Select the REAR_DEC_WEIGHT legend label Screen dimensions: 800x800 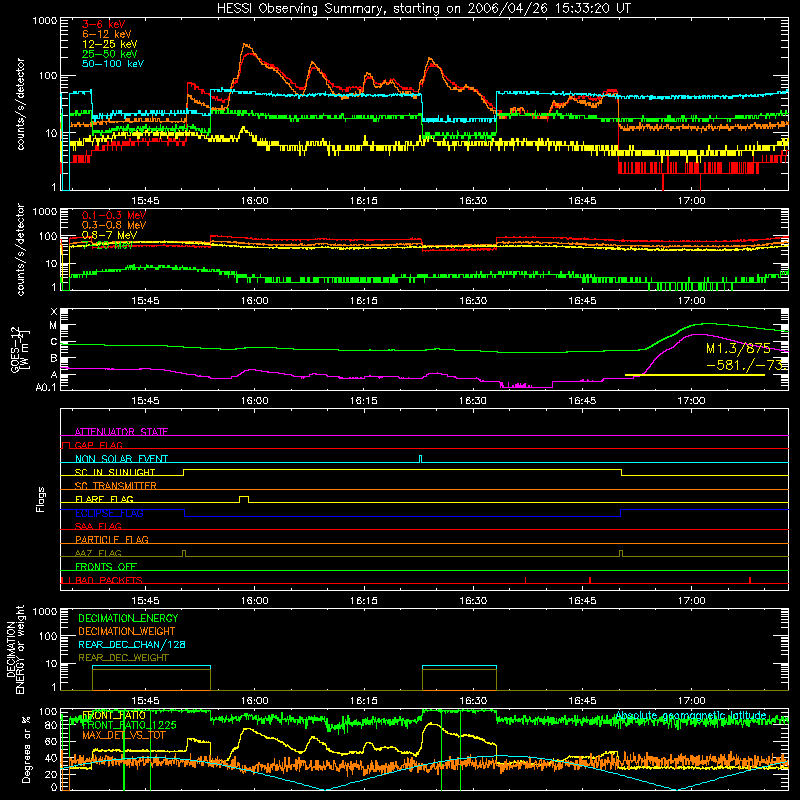click(x=123, y=658)
